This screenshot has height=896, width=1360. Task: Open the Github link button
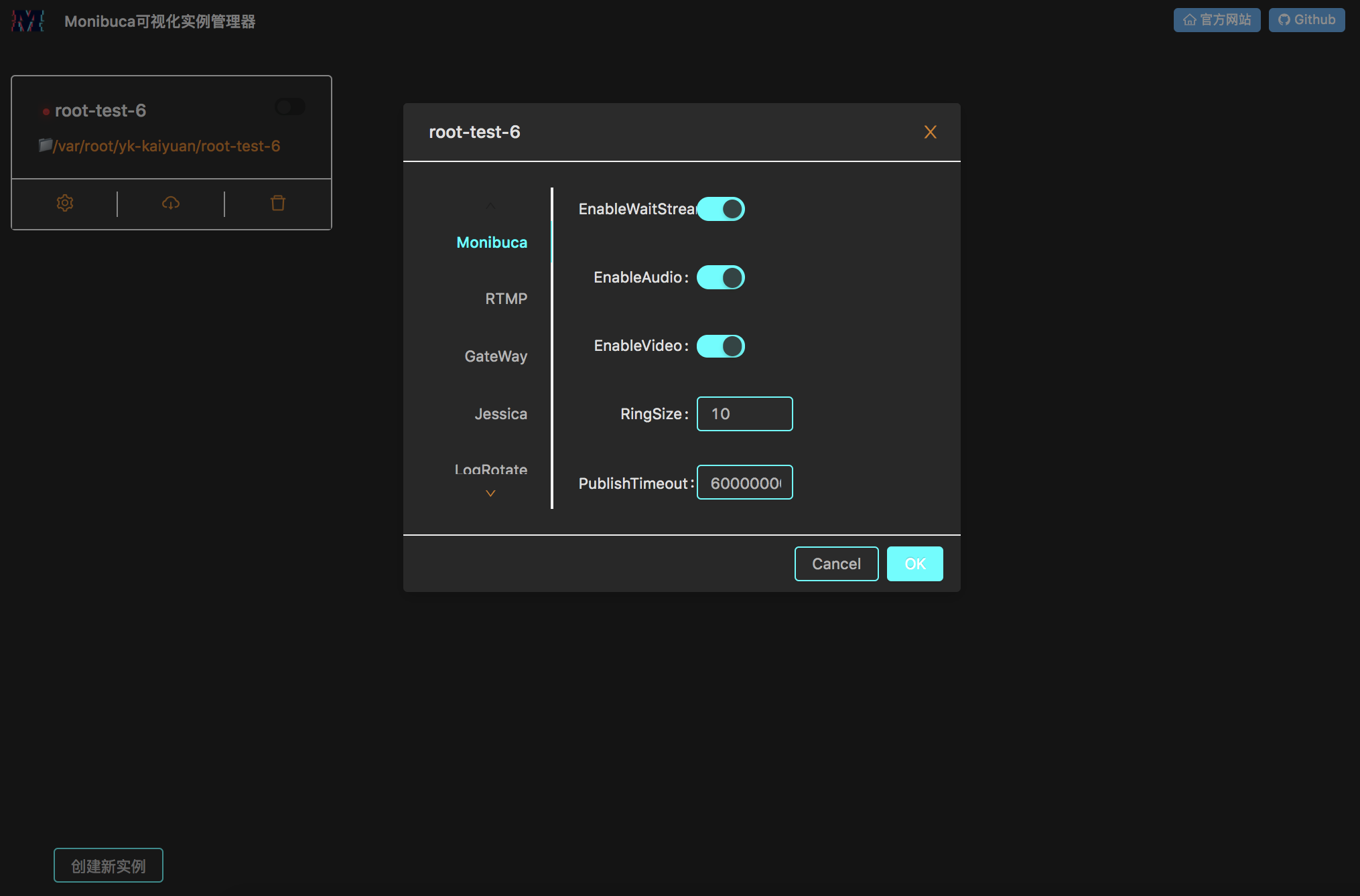[x=1306, y=20]
